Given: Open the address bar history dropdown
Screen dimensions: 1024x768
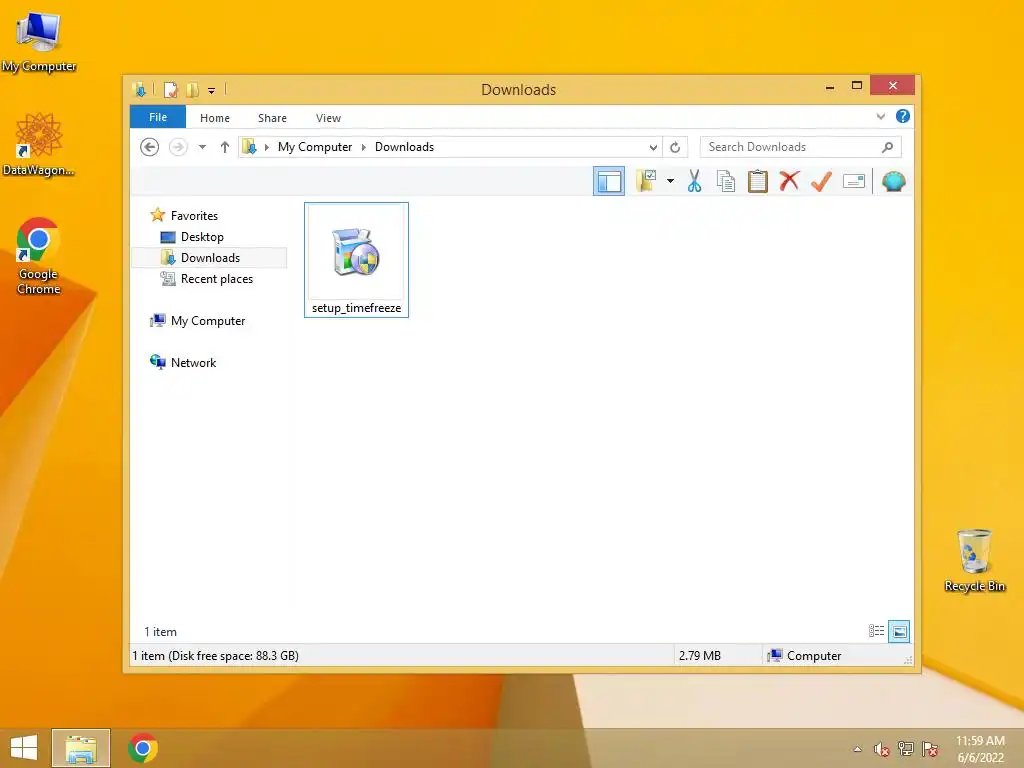Looking at the screenshot, I should pos(652,148).
